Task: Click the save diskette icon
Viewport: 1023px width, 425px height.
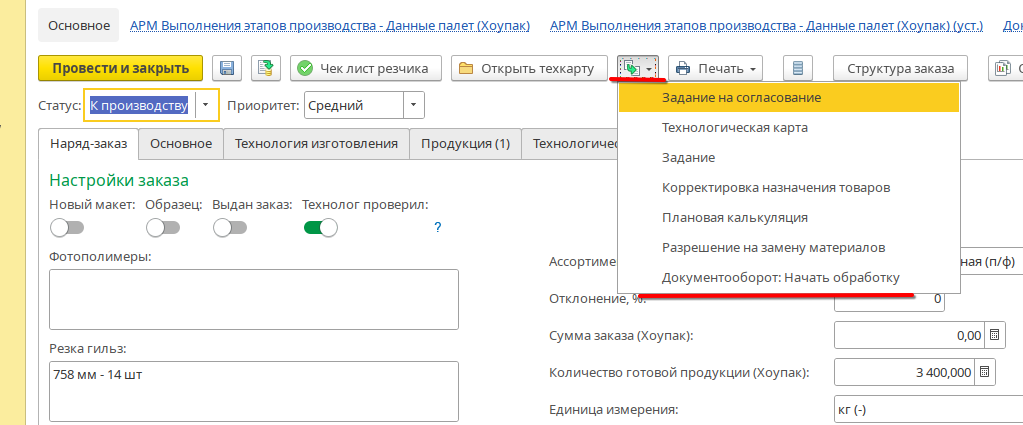Action: [227, 68]
